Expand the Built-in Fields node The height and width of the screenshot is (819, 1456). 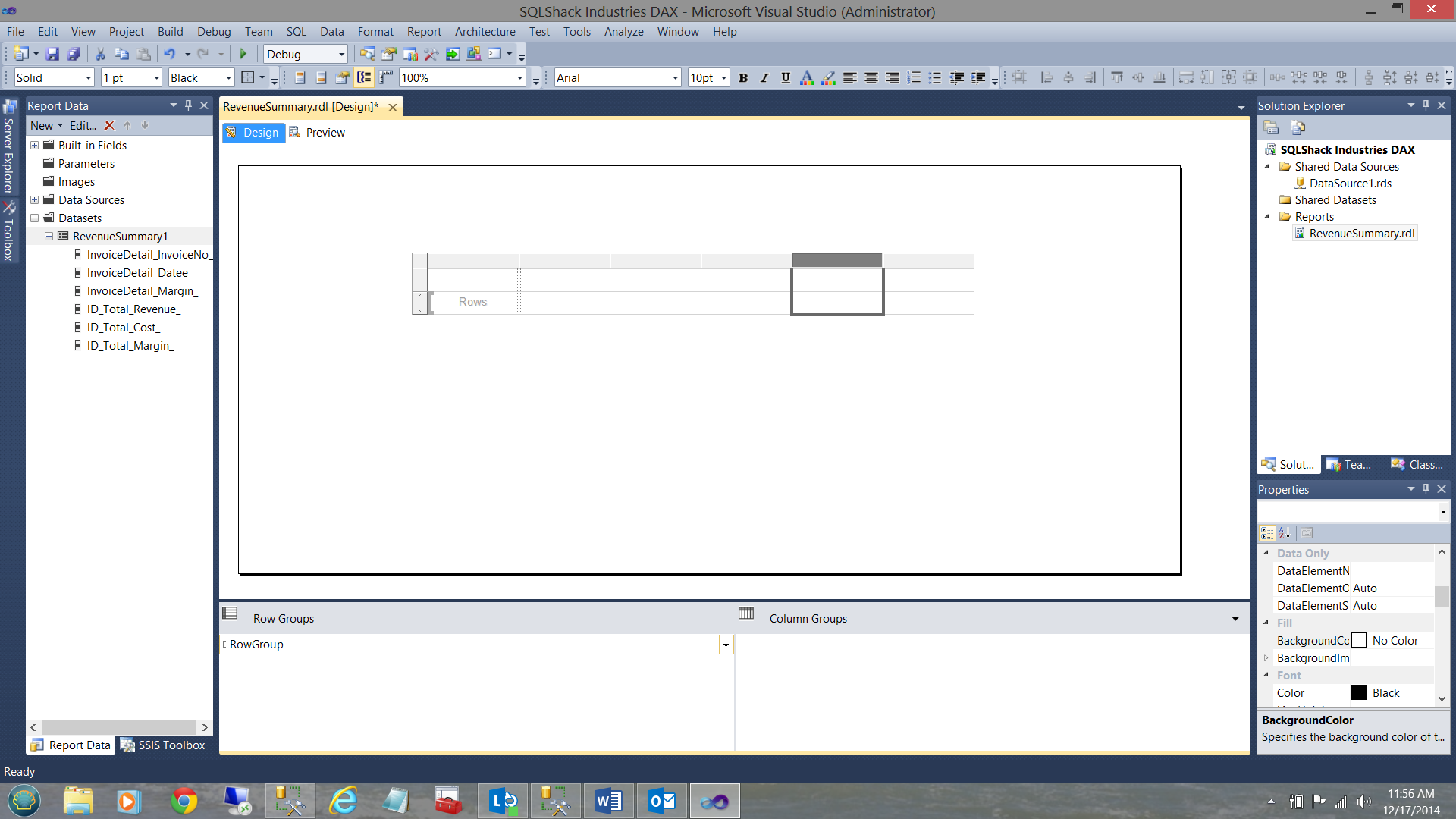pos(34,146)
